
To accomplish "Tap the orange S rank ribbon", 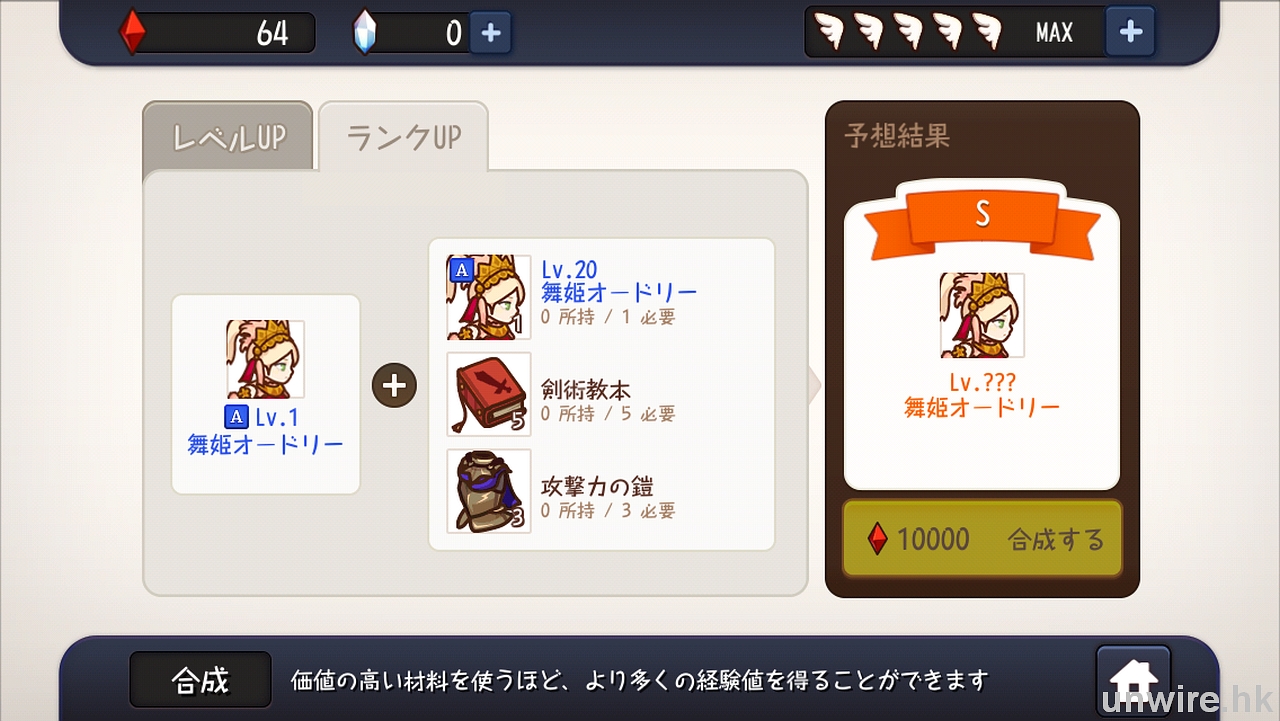I will (982, 219).
